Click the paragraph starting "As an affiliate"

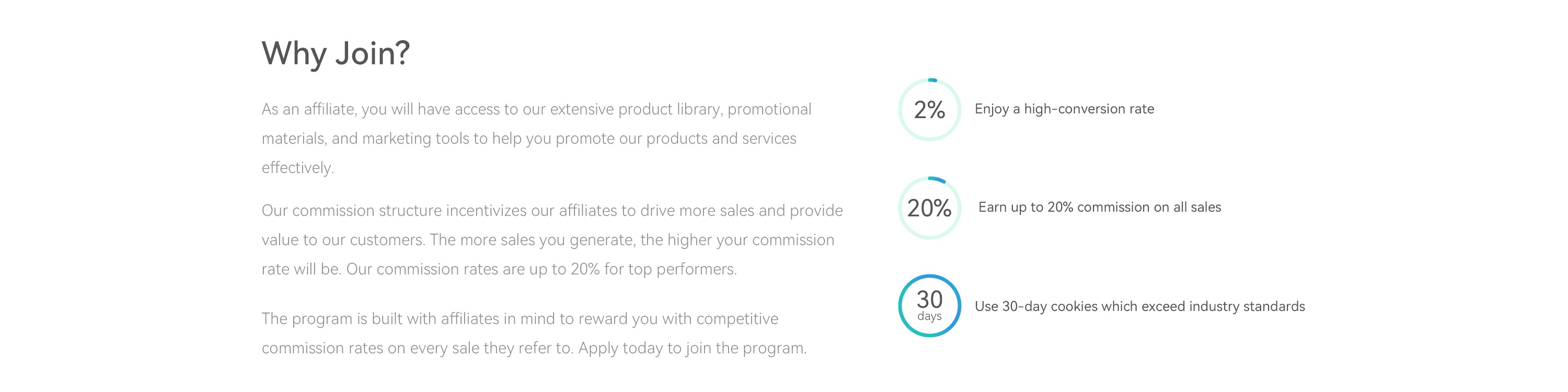(x=536, y=139)
